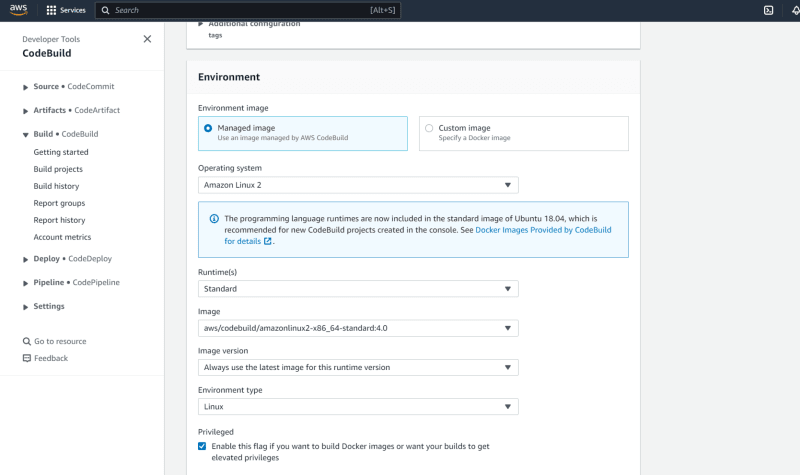Open the CloudShell terminal icon
The width and height of the screenshot is (800, 475).
pos(768,10)
